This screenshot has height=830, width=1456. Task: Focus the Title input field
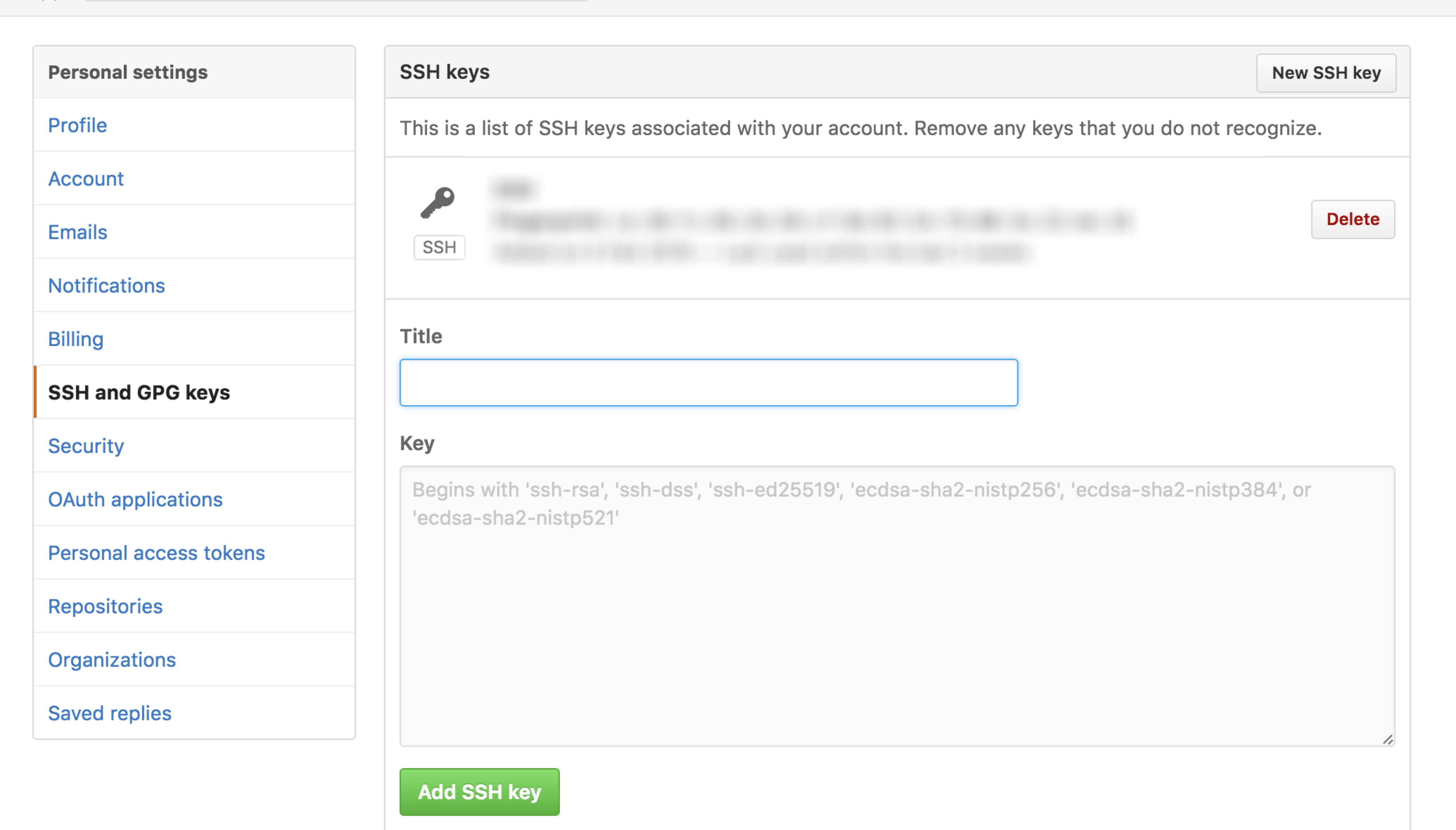[x=708, y=383]
